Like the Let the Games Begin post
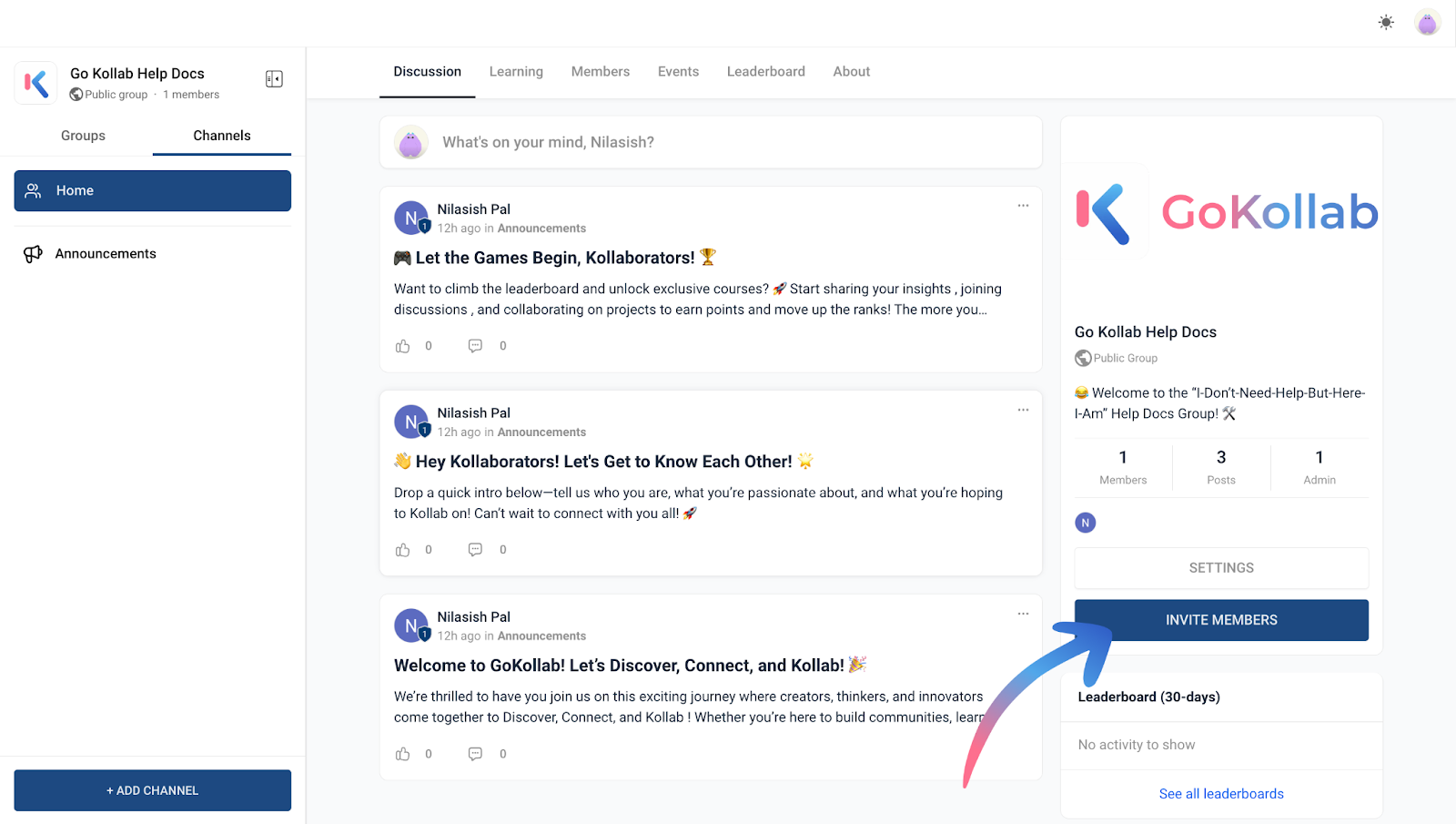 pos(403,346)
